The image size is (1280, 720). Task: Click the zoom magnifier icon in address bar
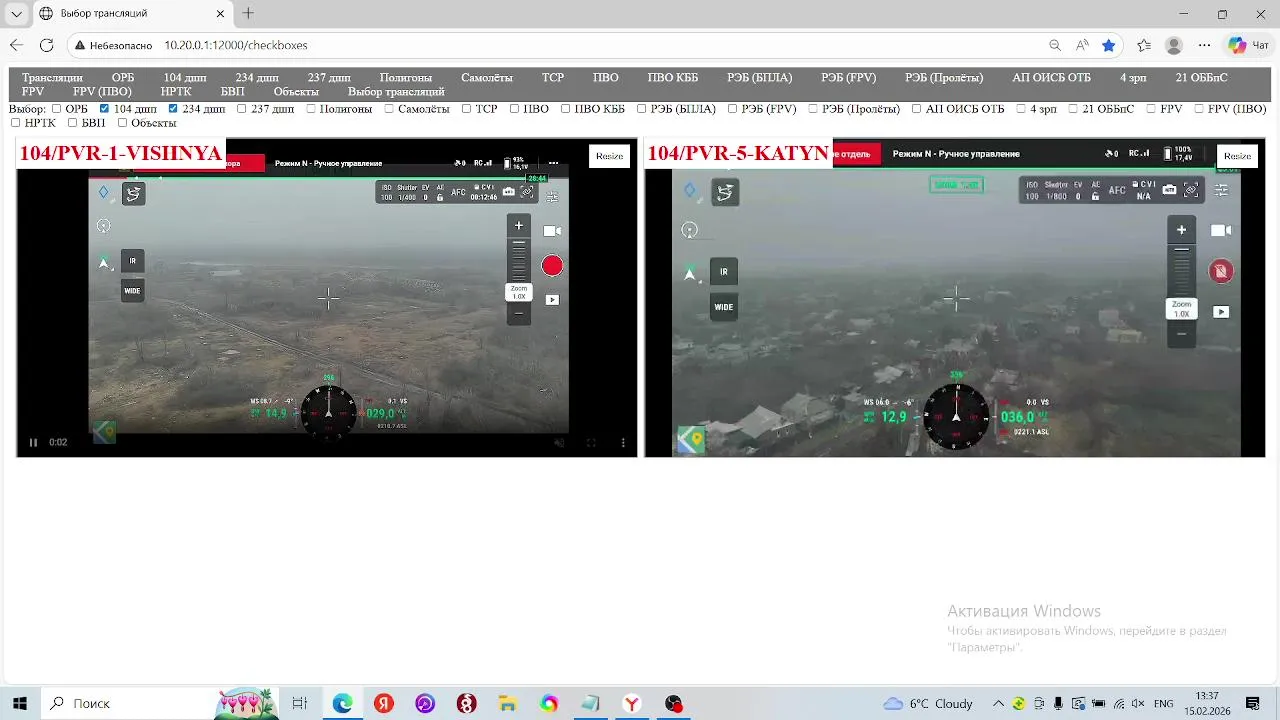coord(1055,45)
